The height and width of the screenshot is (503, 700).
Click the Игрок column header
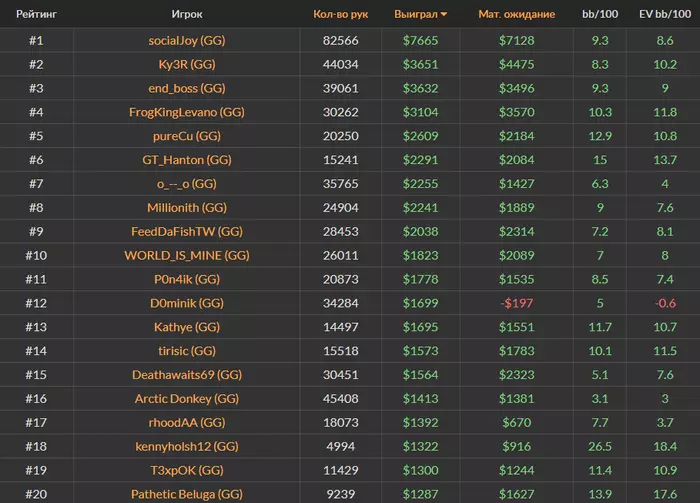tap(187, 15)
